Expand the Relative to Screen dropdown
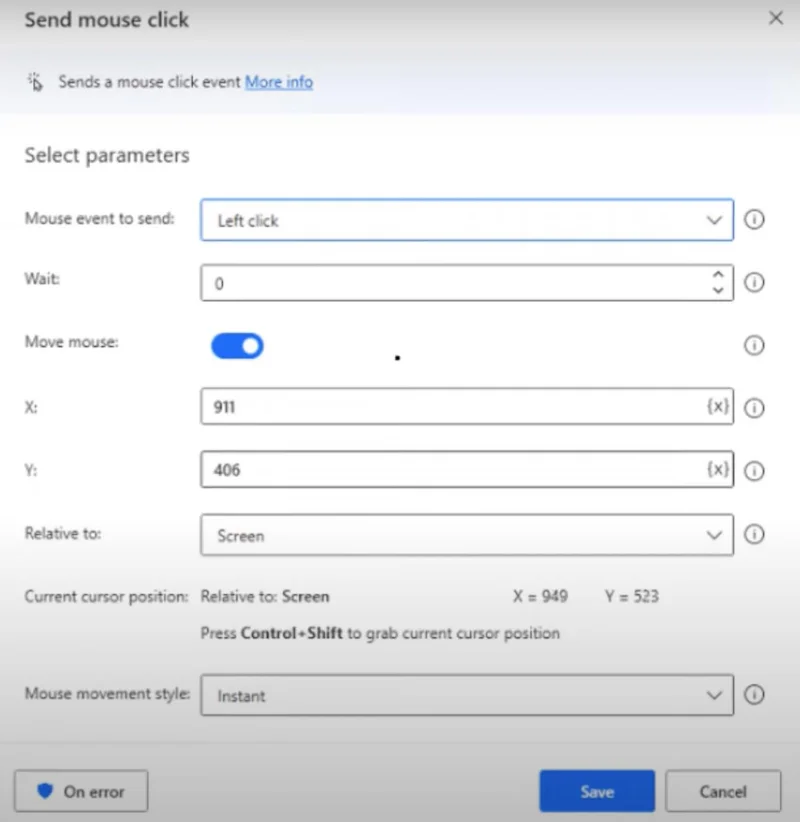 coord(467,535)
